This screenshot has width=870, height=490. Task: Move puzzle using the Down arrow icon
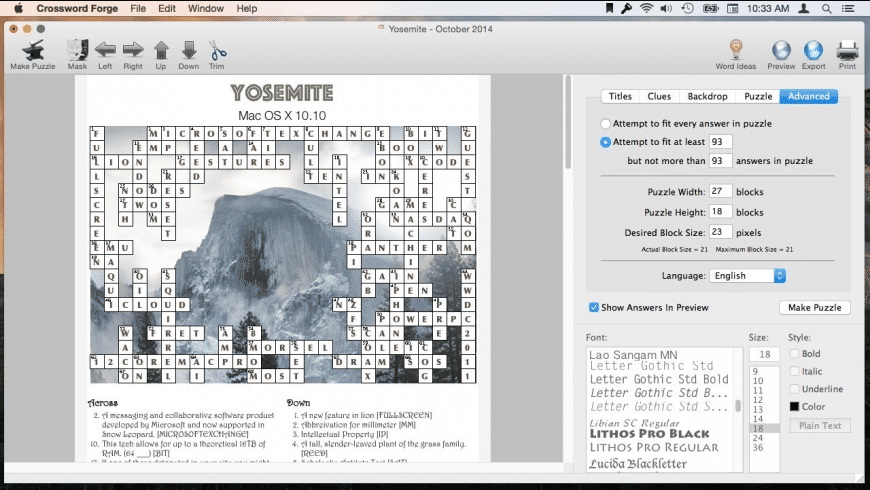[189, 50]
